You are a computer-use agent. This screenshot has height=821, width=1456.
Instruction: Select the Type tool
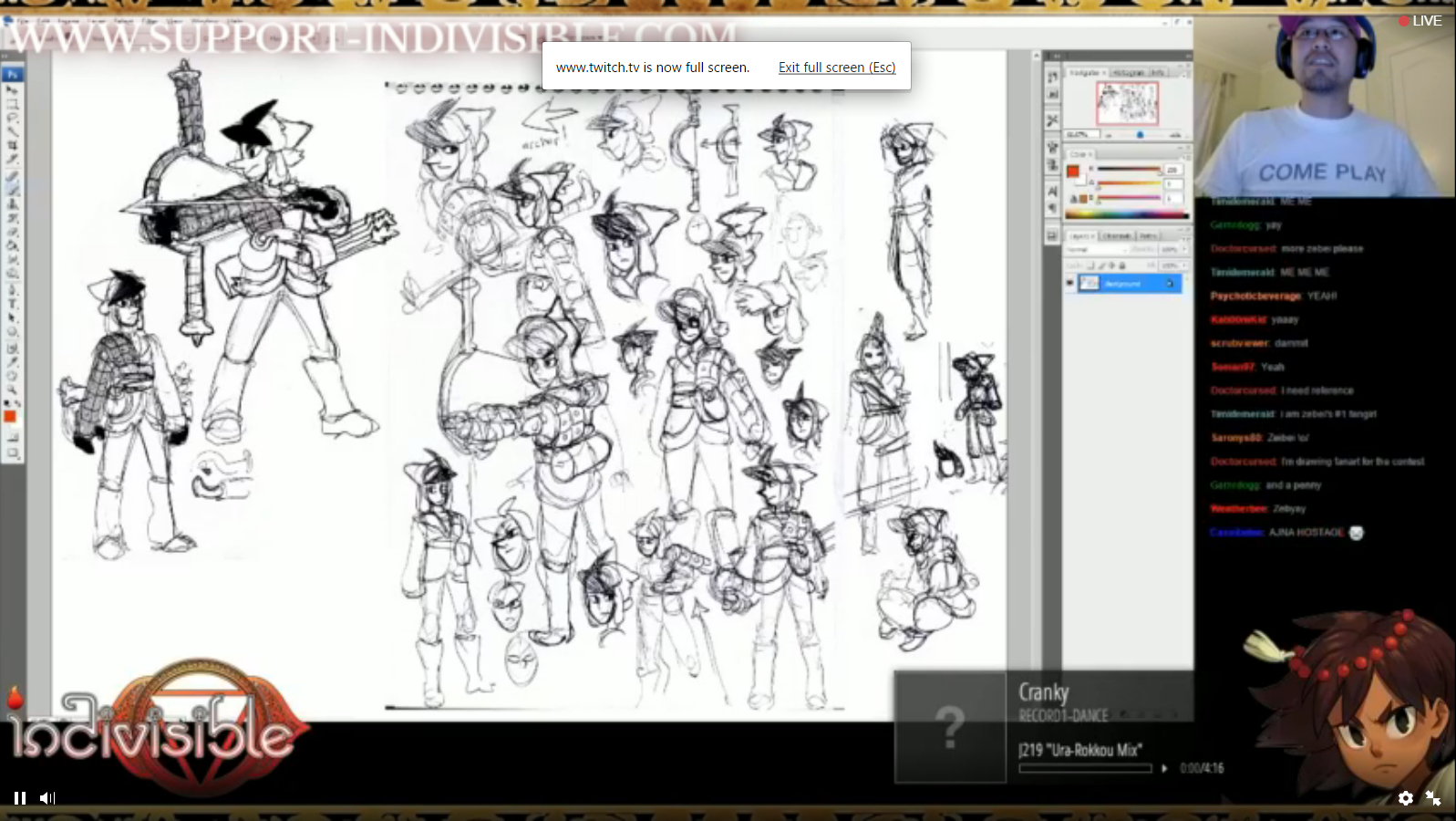click(x=12, y=304)
